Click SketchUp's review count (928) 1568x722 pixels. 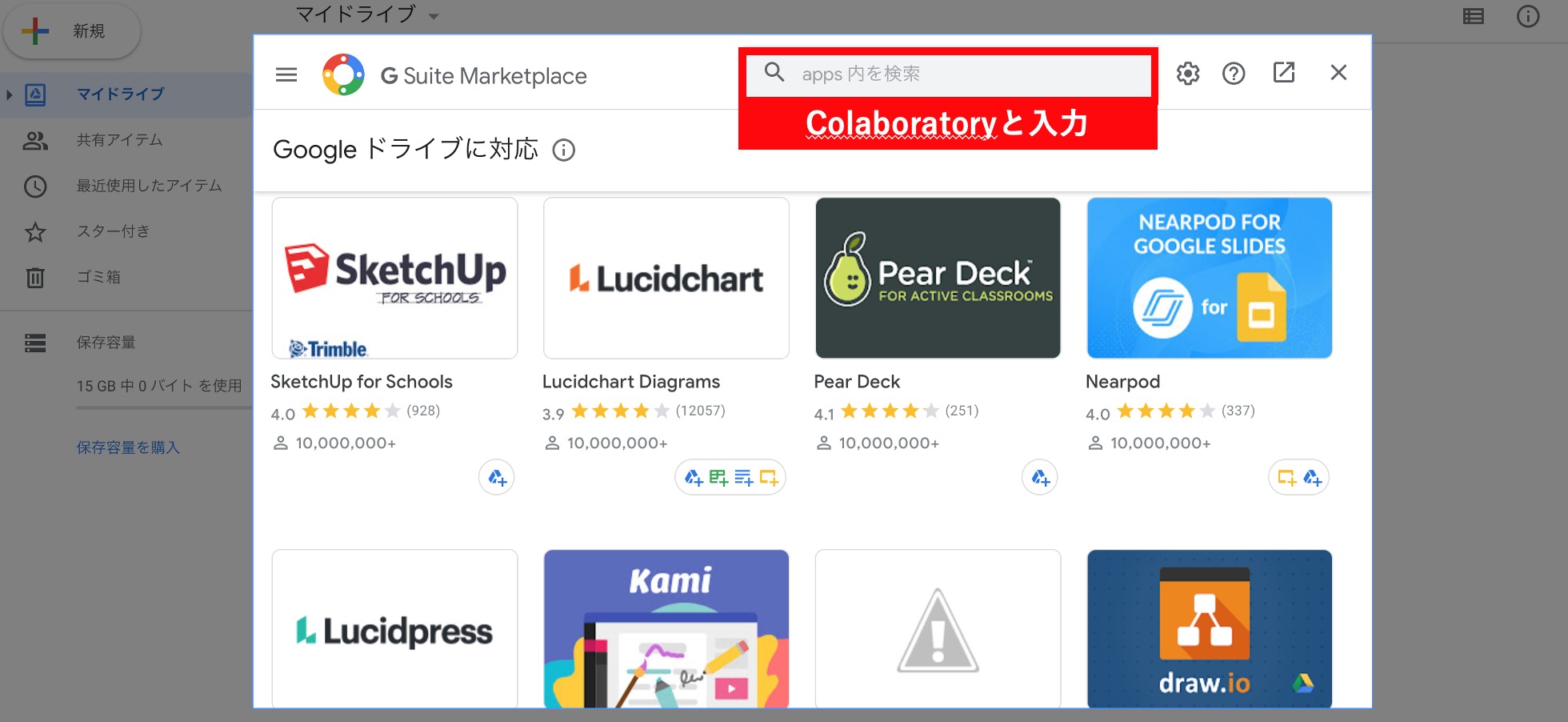point(423,411)
